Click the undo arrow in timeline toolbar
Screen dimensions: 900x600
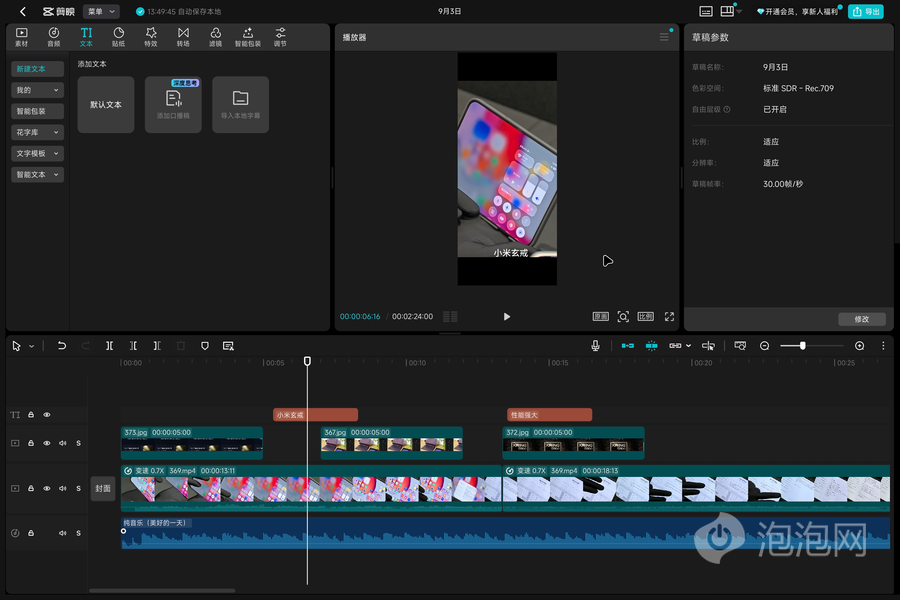pyautogui.click(x=61, y=346)
